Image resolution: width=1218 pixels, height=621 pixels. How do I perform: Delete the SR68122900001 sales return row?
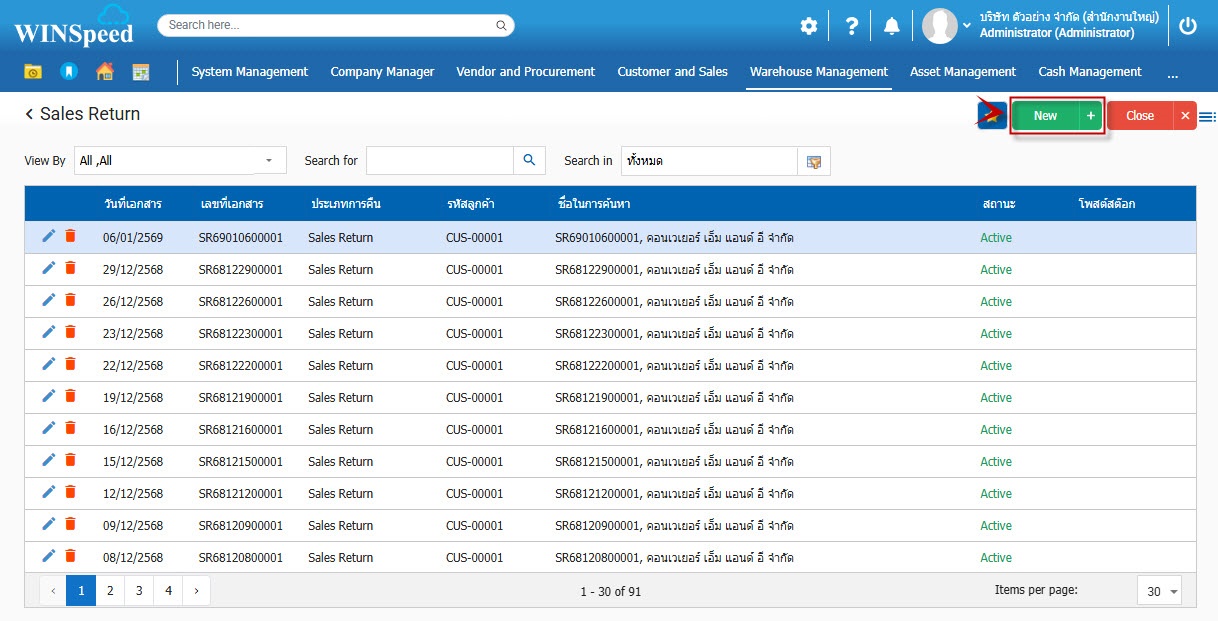(70, 268)
